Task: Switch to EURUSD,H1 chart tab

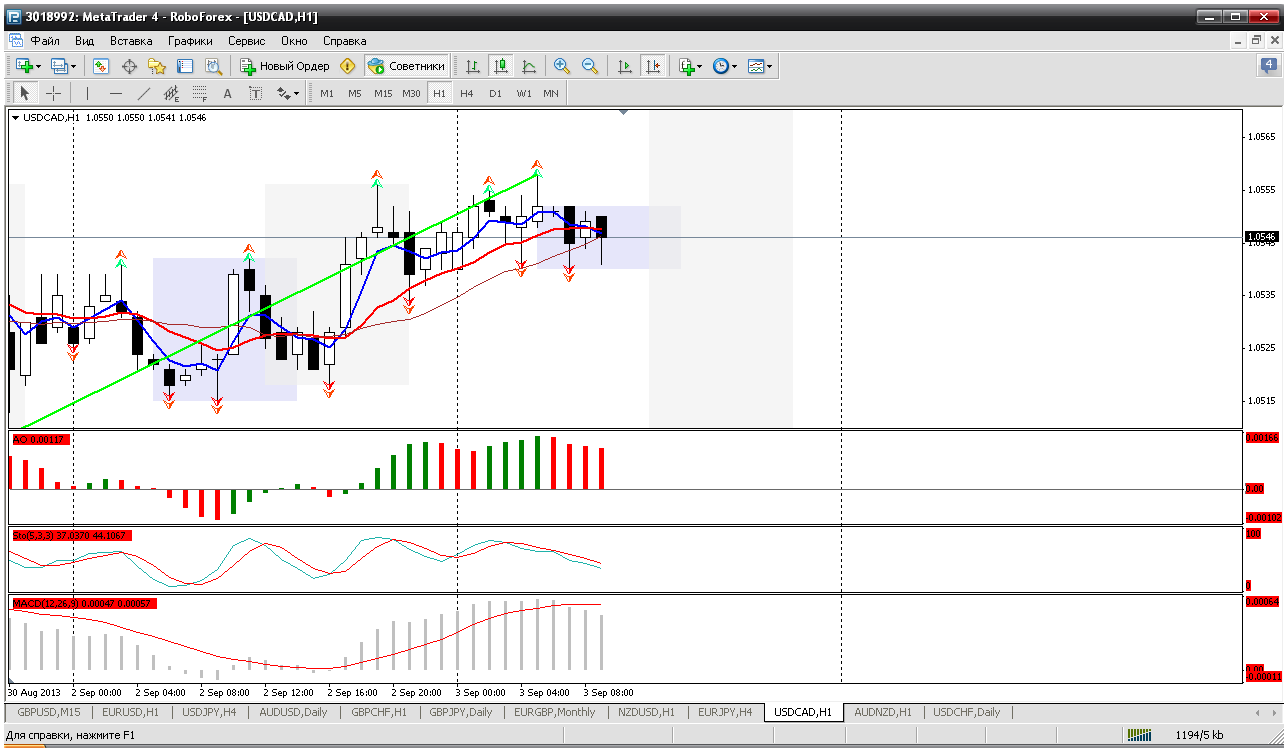Action: click(x=131, y=712)
